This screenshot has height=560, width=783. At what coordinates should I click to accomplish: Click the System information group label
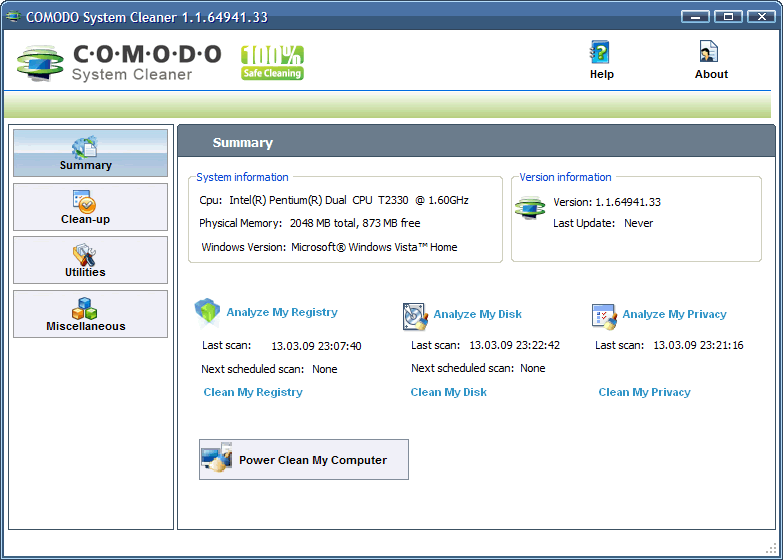pos(242,177)
